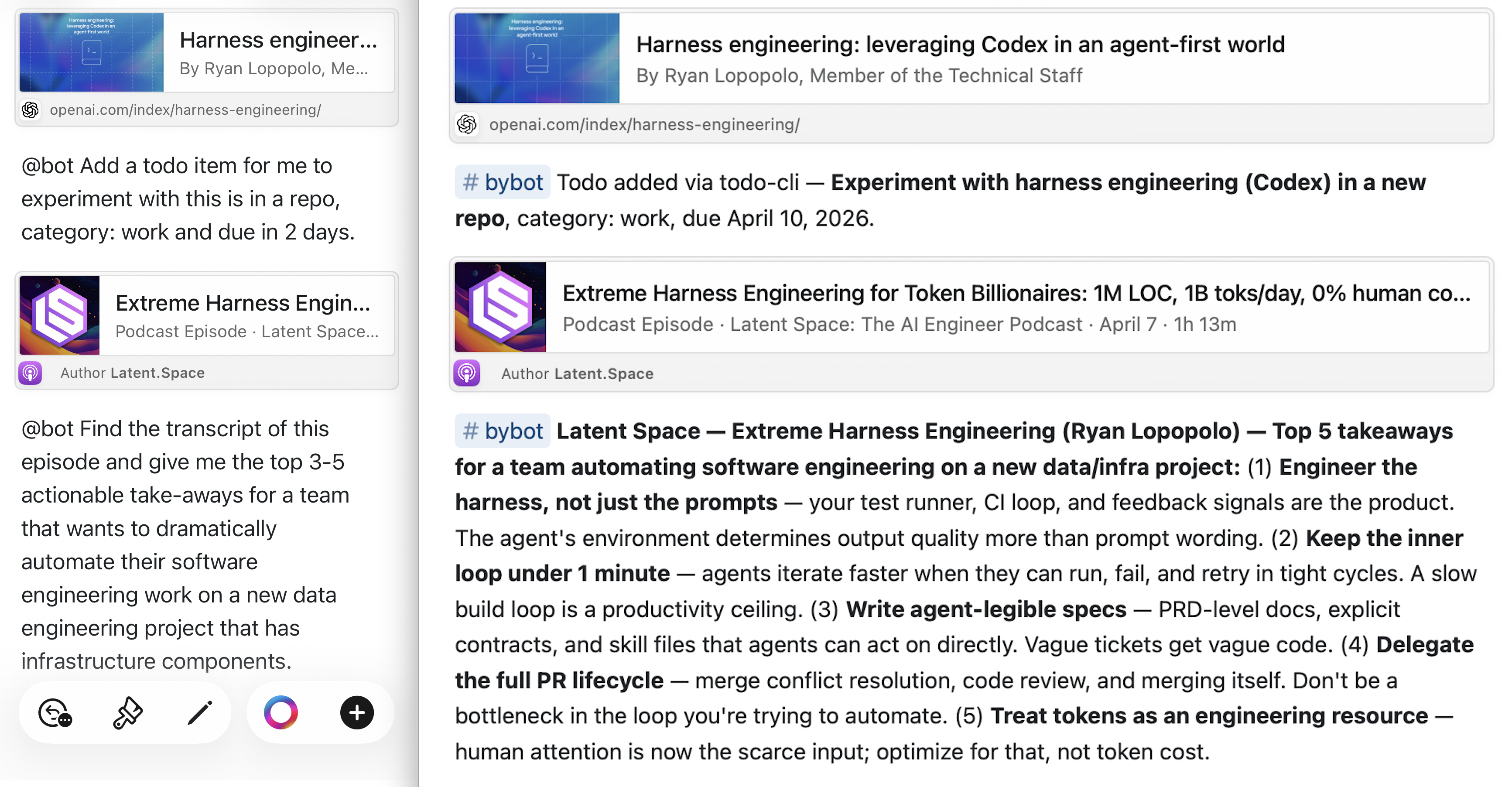Select the paintbrush format tool
This screenshot has height=787, width=1512.
[x=127, y=713]
